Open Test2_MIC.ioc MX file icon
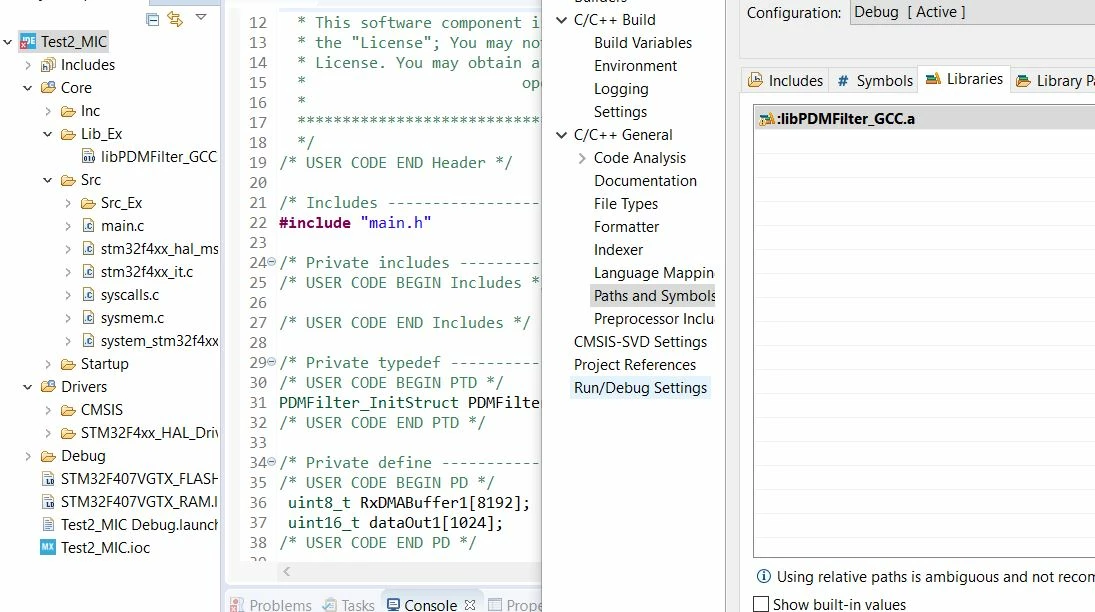This screenshot has height=612, width=1095. (48, 547)
